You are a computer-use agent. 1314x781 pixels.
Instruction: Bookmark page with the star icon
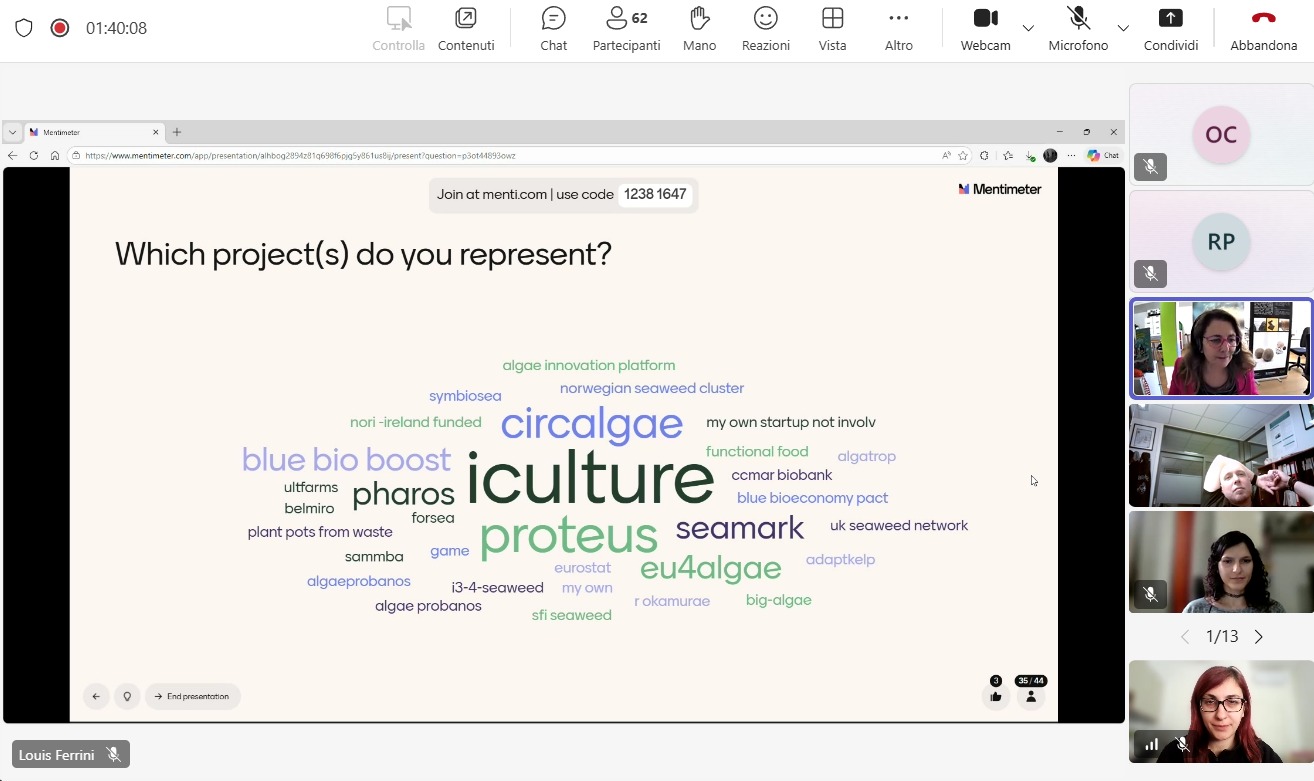pos(963,156)
